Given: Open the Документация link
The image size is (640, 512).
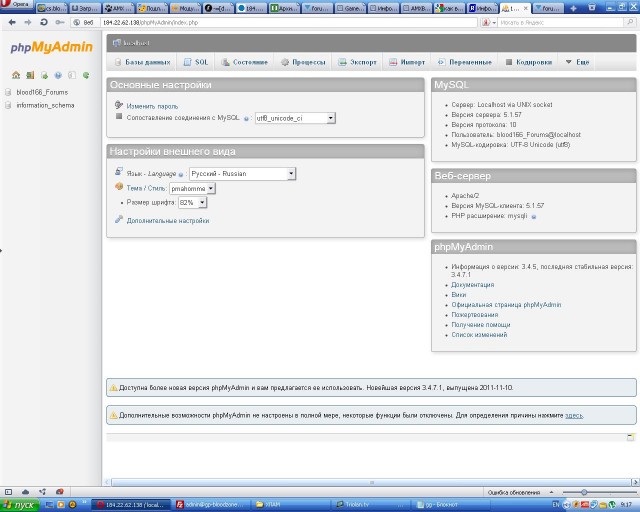Looking at the screenshot, I should click(x=473, y=285).
